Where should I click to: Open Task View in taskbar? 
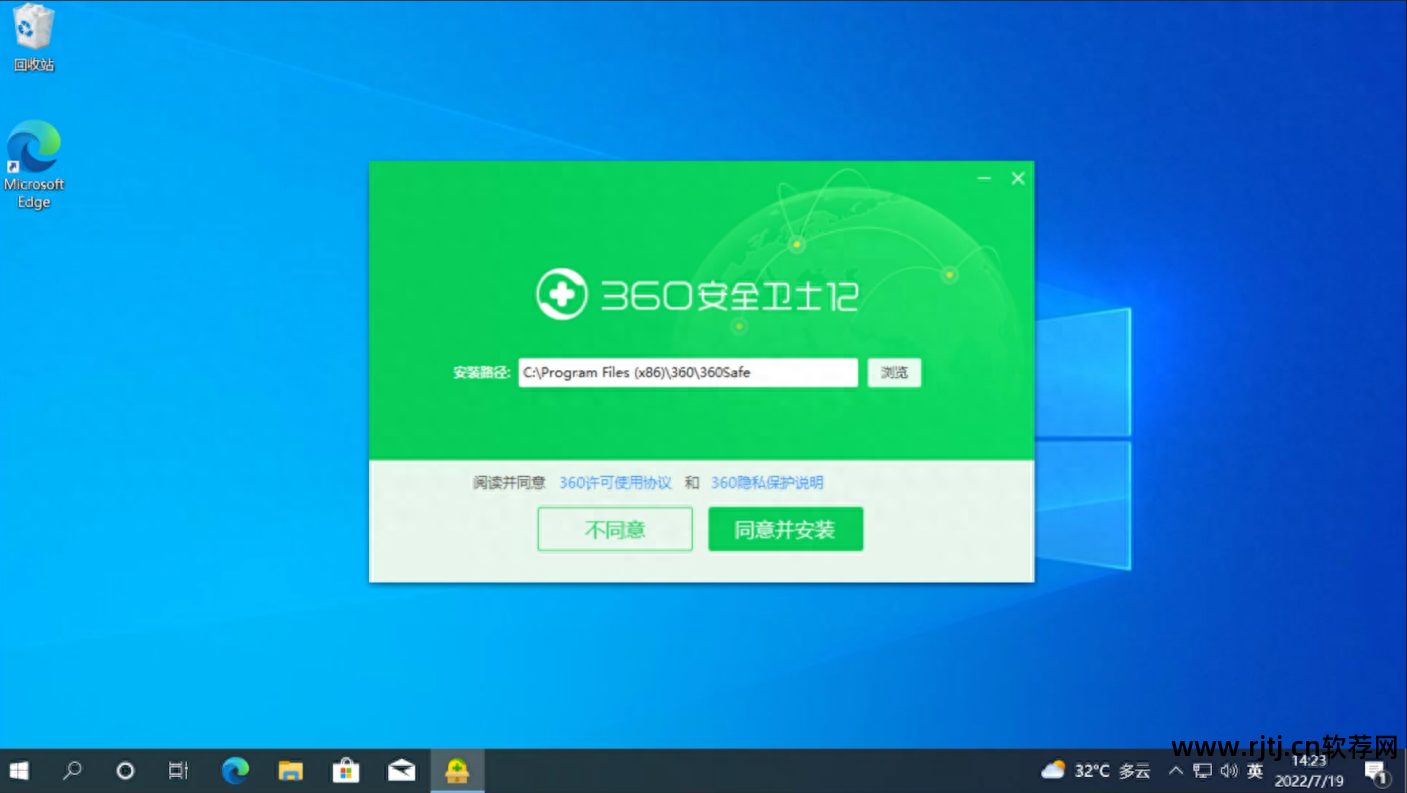tap(178, 771)
